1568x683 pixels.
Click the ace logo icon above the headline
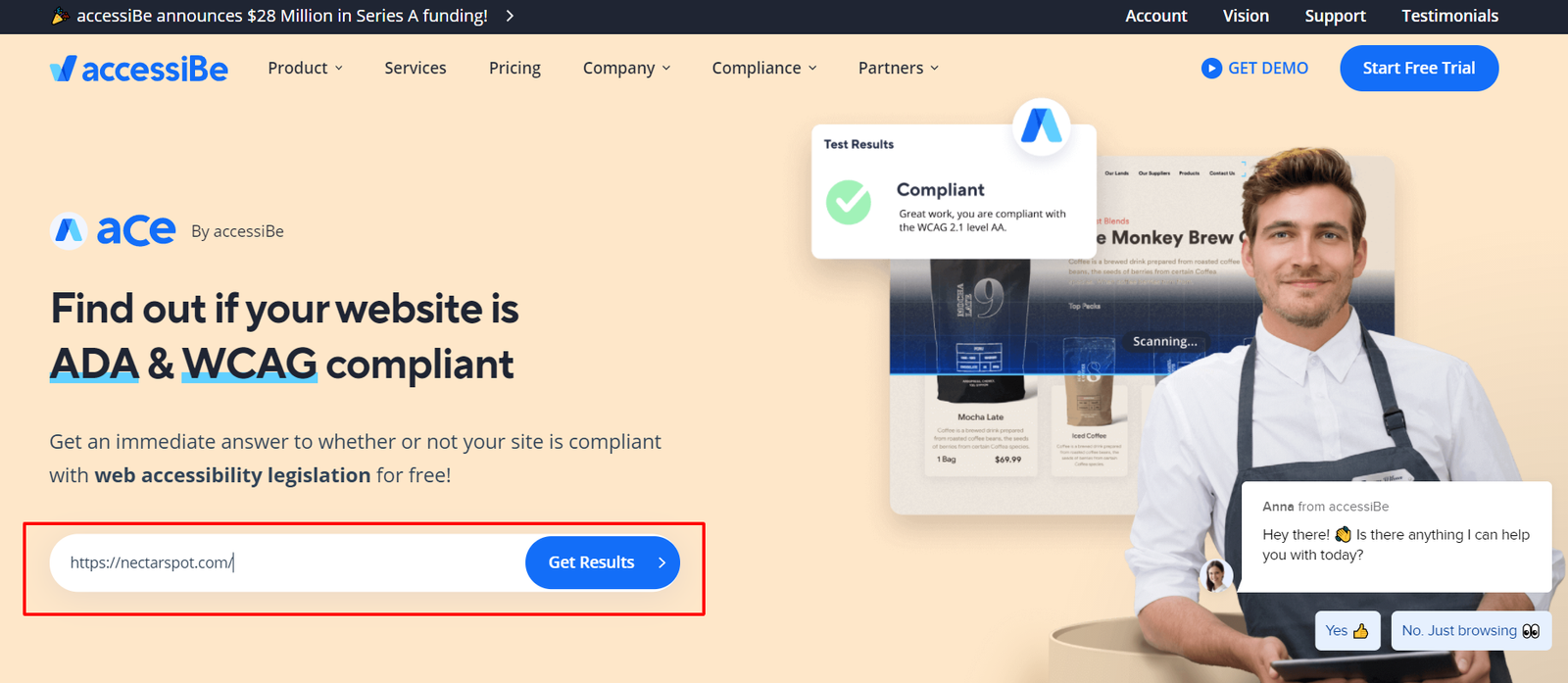(x=69, y=231)
